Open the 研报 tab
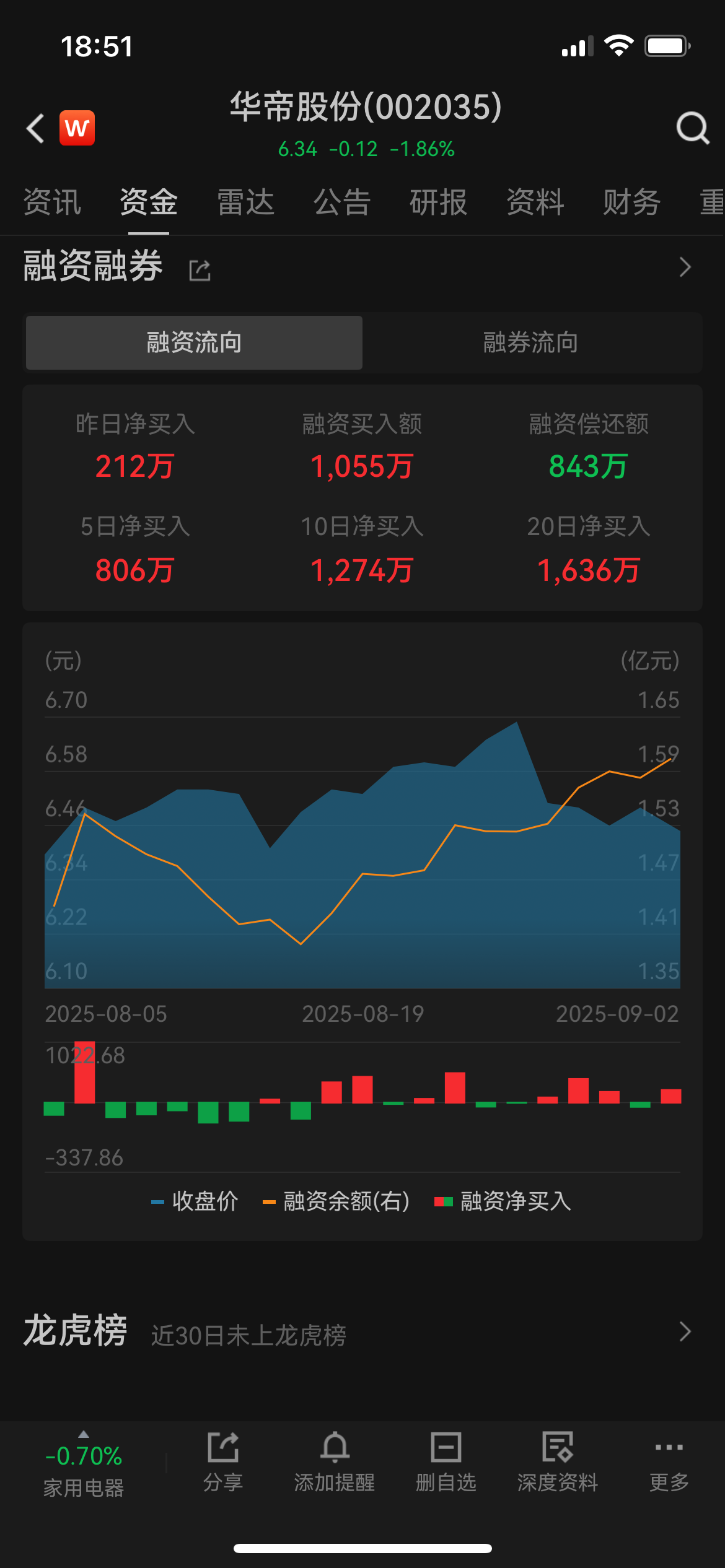725x1568 pixels. [439, 203]
